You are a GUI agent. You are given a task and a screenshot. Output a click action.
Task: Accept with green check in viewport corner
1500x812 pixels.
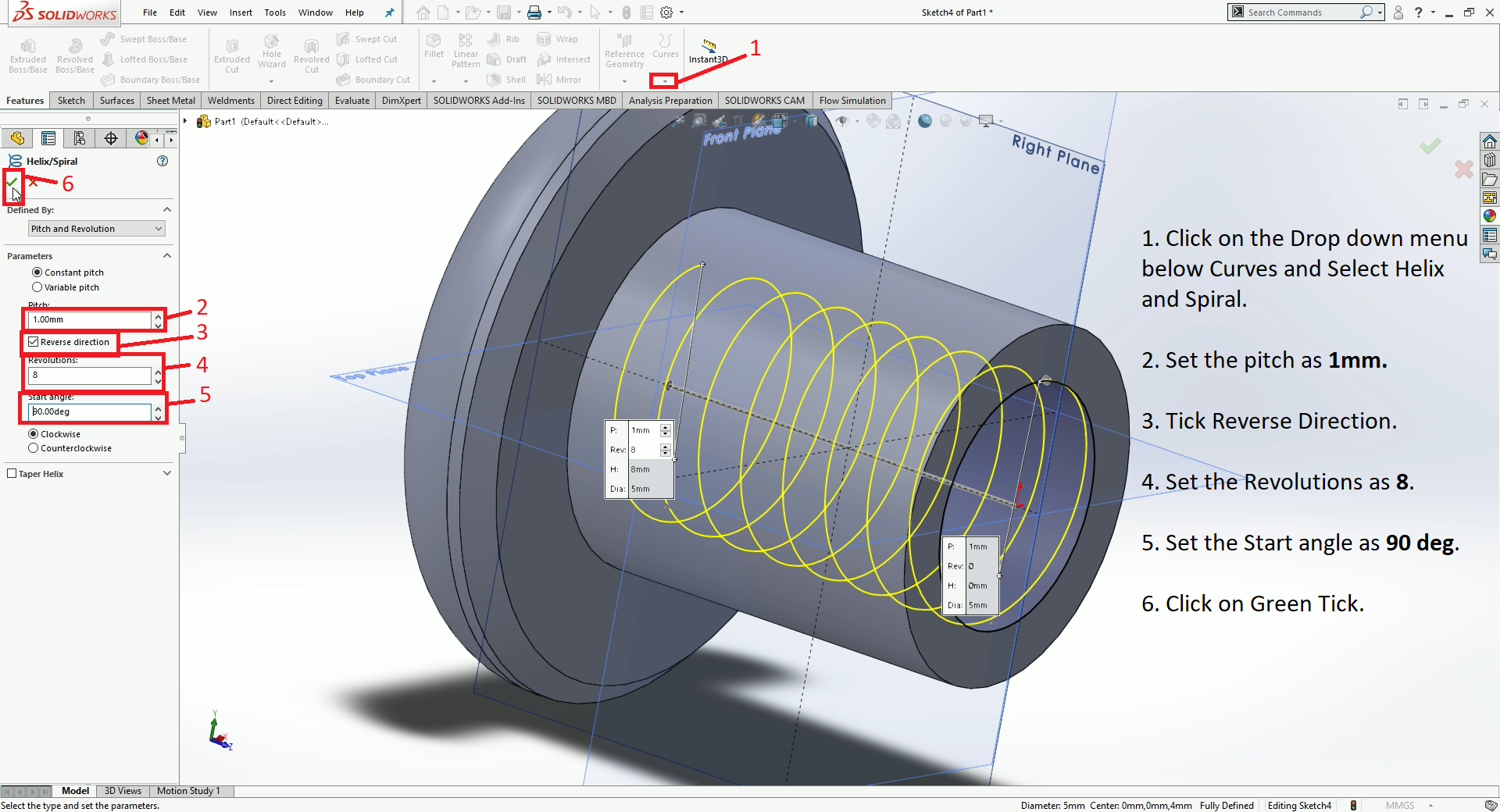pyautogui.click(x=1430, y=145)
